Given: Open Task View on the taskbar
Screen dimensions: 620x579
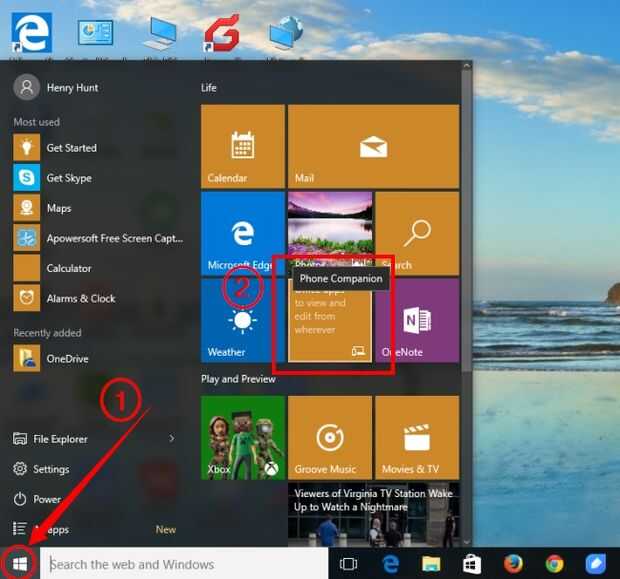Looking at the screenshot, I should click(x=348, y=564).
